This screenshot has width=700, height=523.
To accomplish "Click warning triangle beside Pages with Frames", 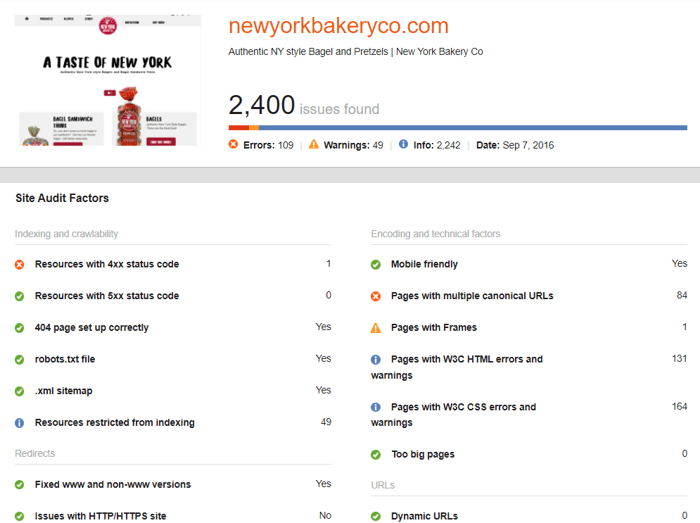I will click(376, 328).
